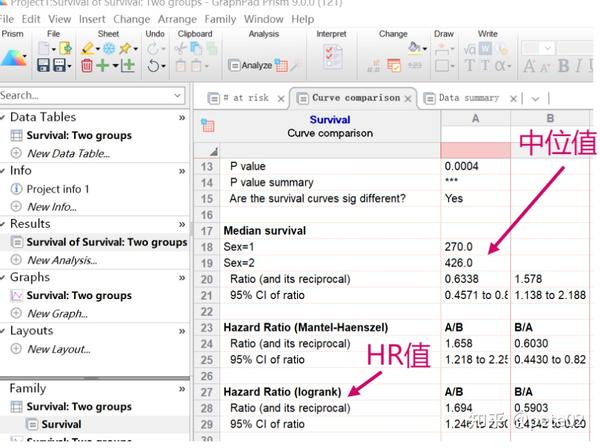Open analysis parameters via the grid icon
The image size is (600, 448).
click(x=281, y=65)
